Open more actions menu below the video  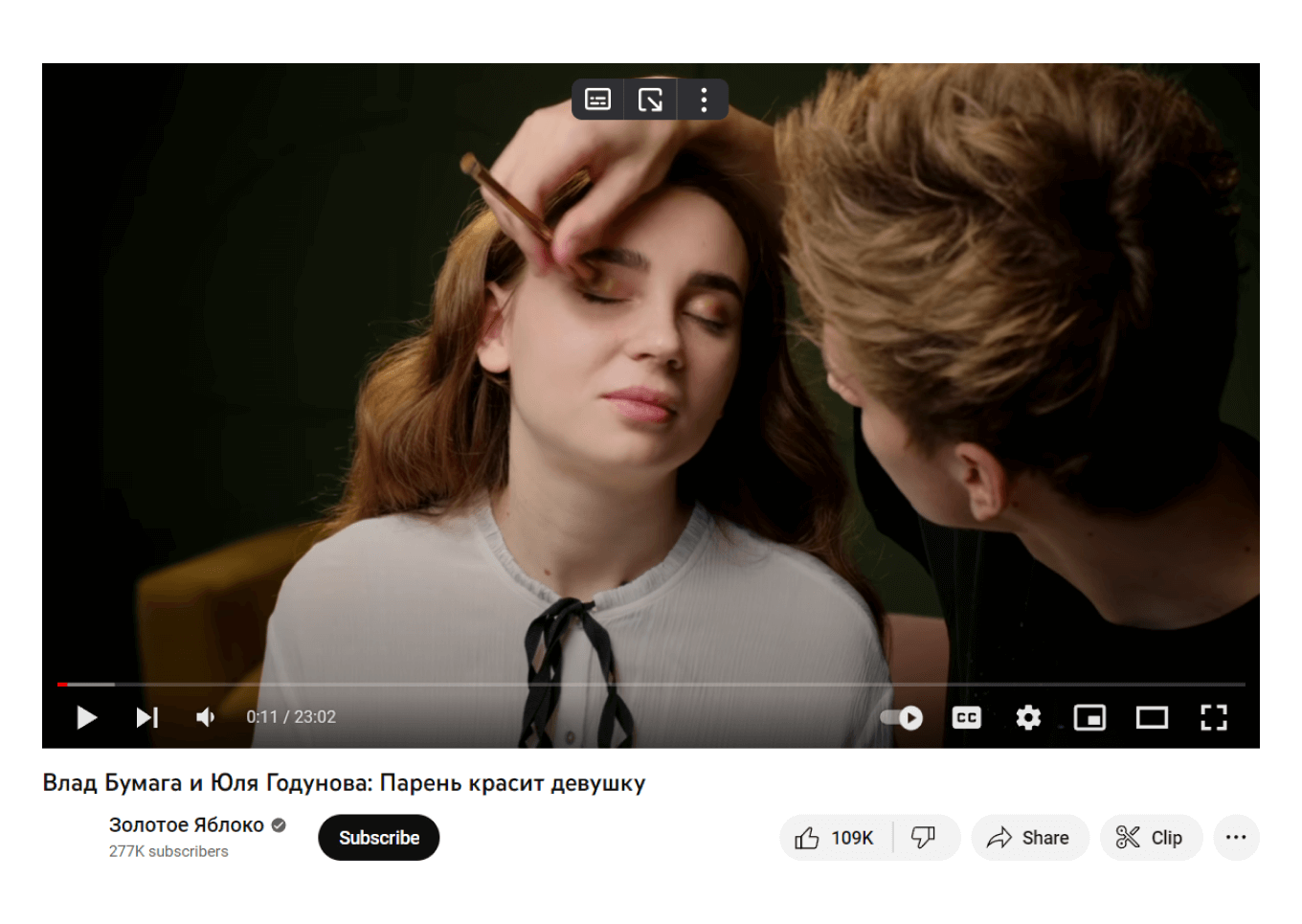point(1236,838)
